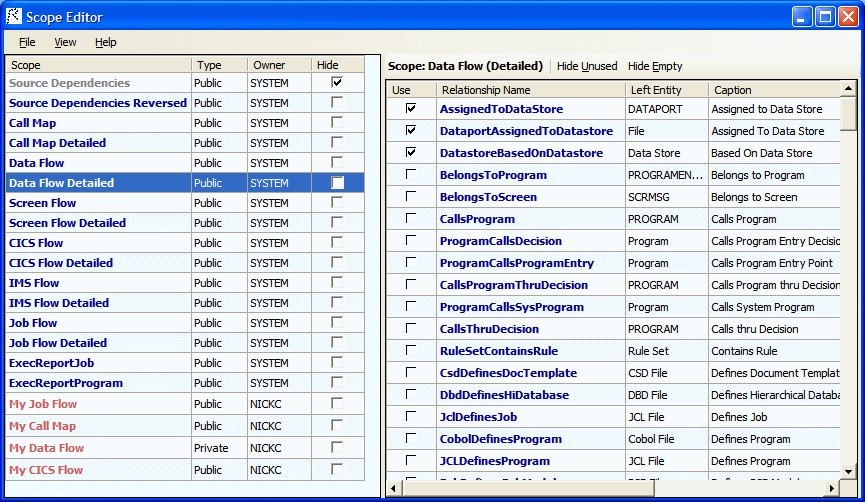This screenshot has width=865, height=502.
Task: Uncheck Hide for Source Dependencies scope
Action: [x=337, y=83]
